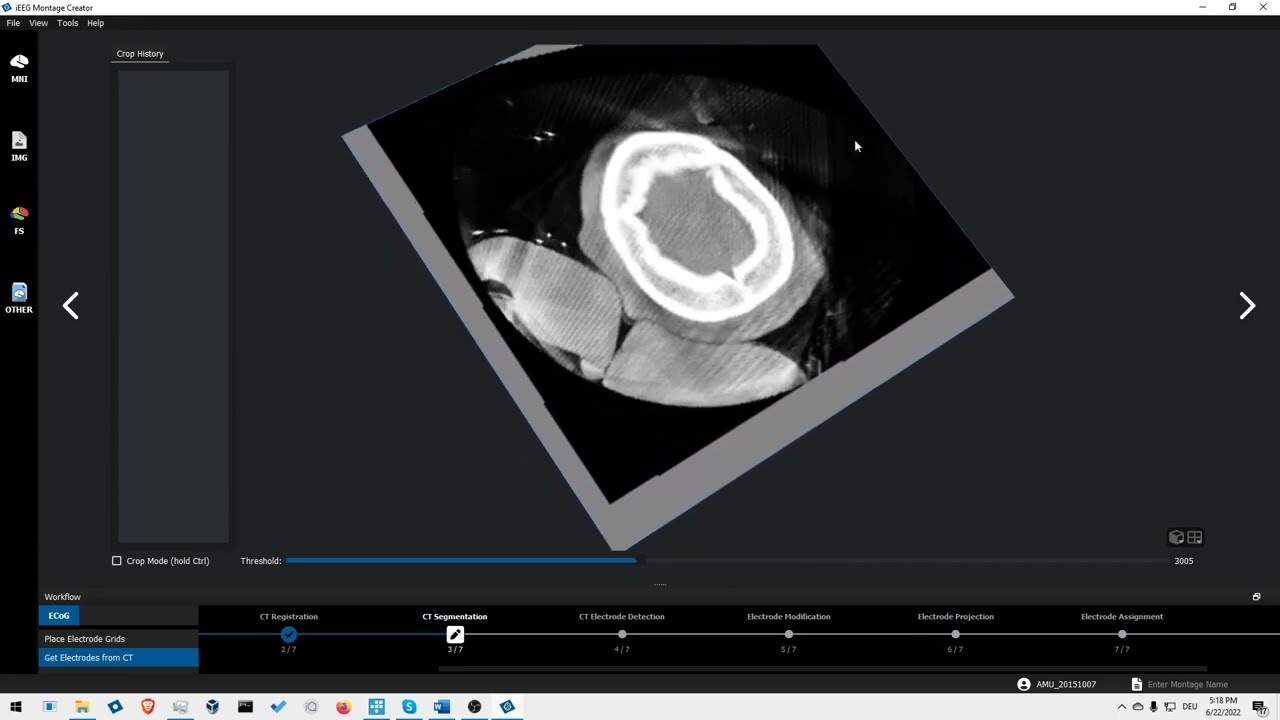This screenshot has width=1280, height=720.
Task: Jump to Electrode Modification step marker
Action: point(789,634)
